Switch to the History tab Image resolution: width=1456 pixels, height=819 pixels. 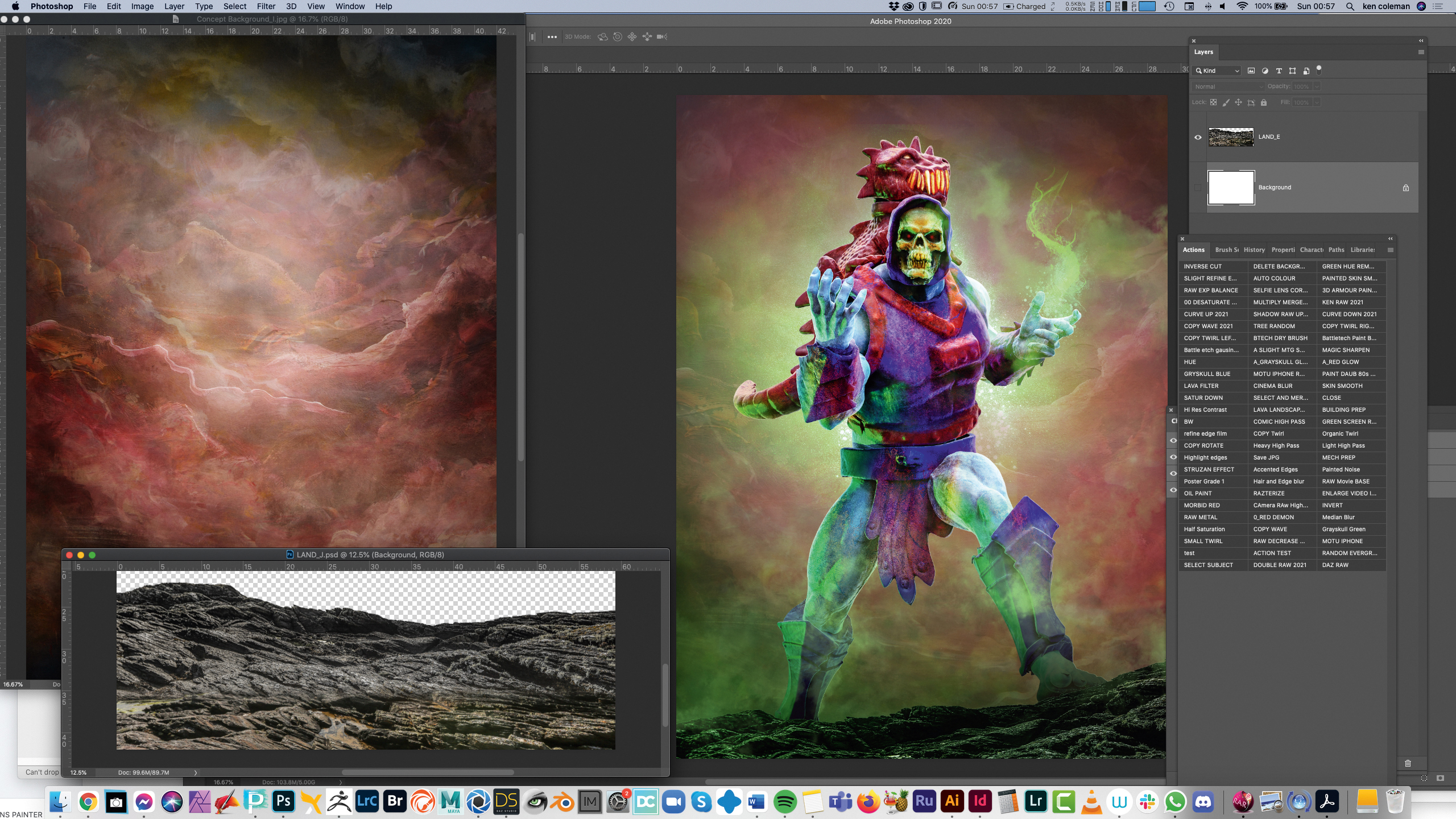pyautogui.click(x=1254, y=250)
